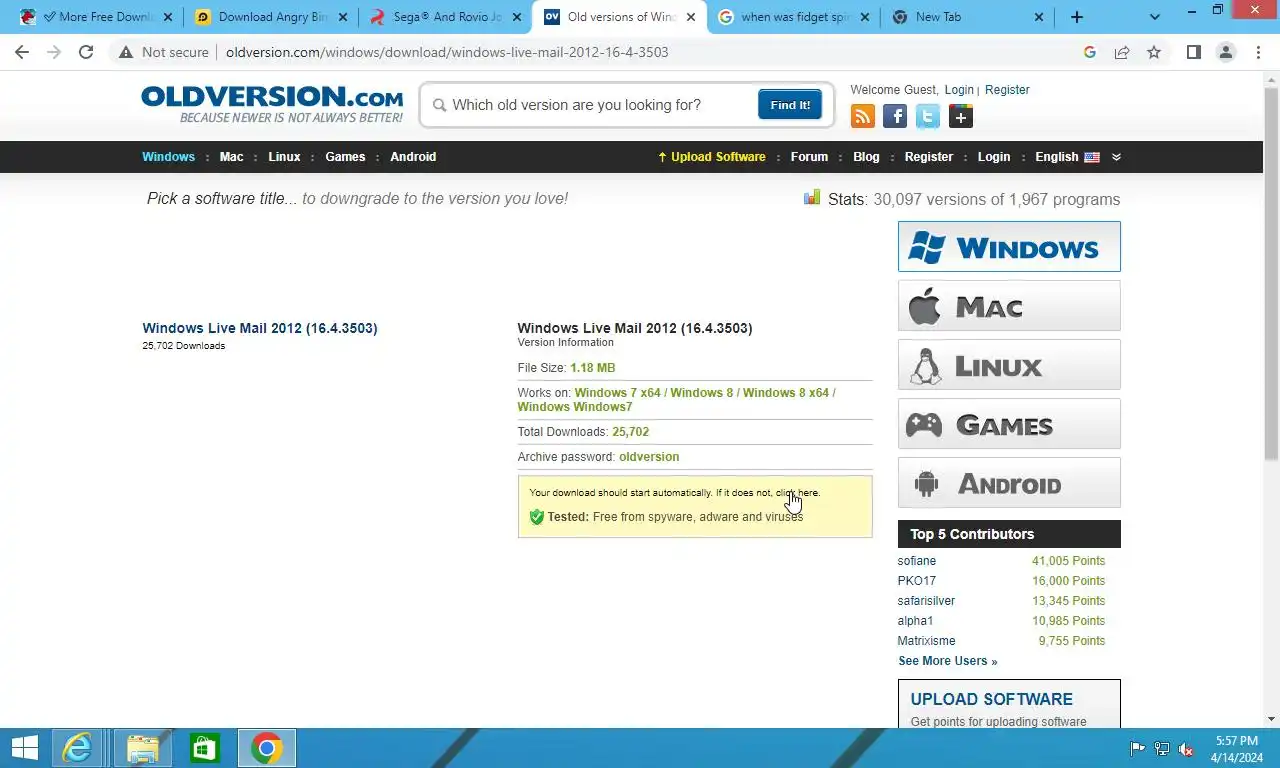Select Android in the nav menu

413,157
